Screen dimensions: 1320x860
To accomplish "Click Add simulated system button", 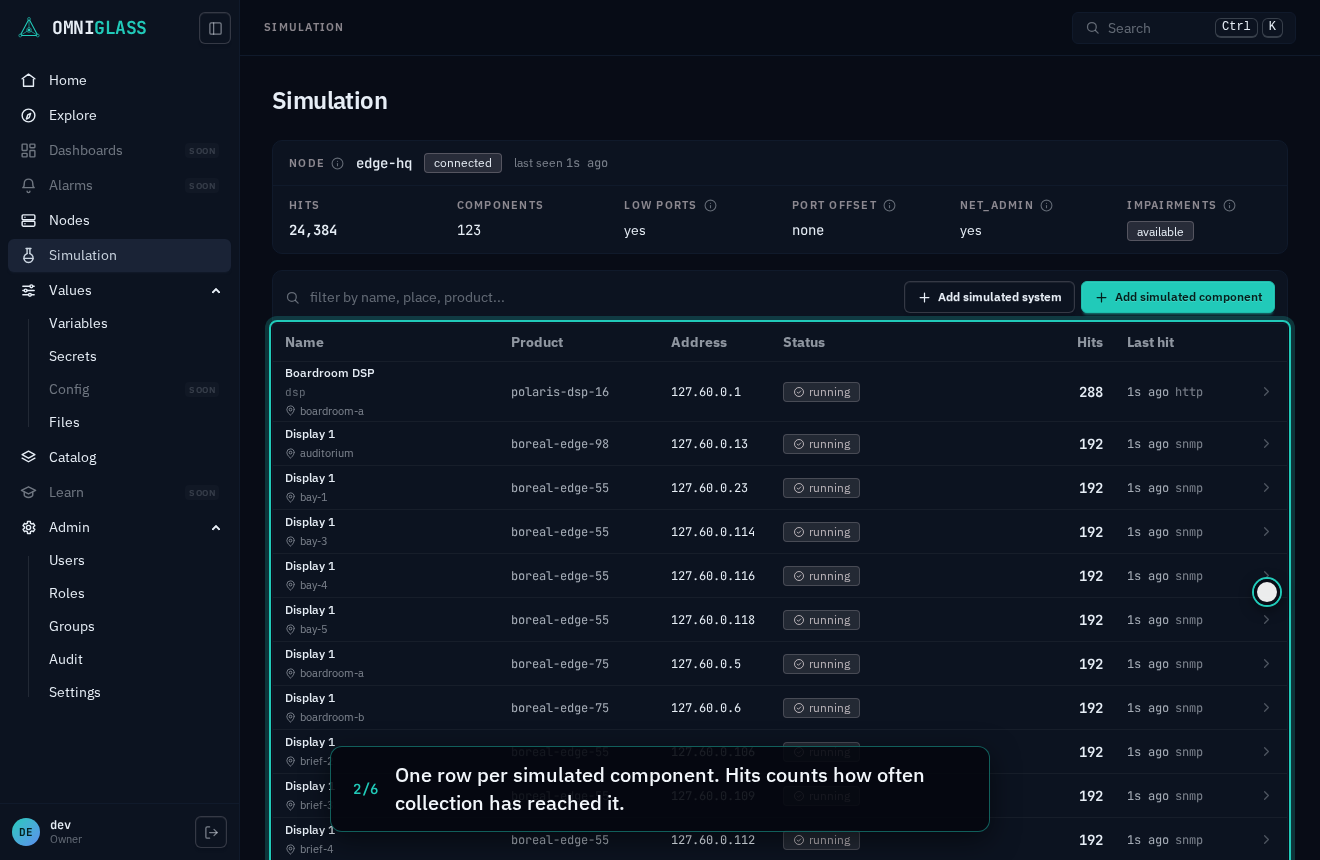I will coord(989,297).
